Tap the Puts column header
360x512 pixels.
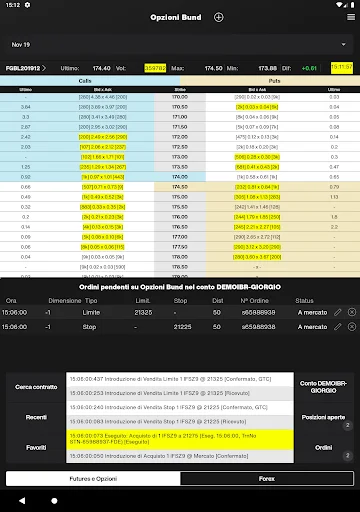coord(274,81)
